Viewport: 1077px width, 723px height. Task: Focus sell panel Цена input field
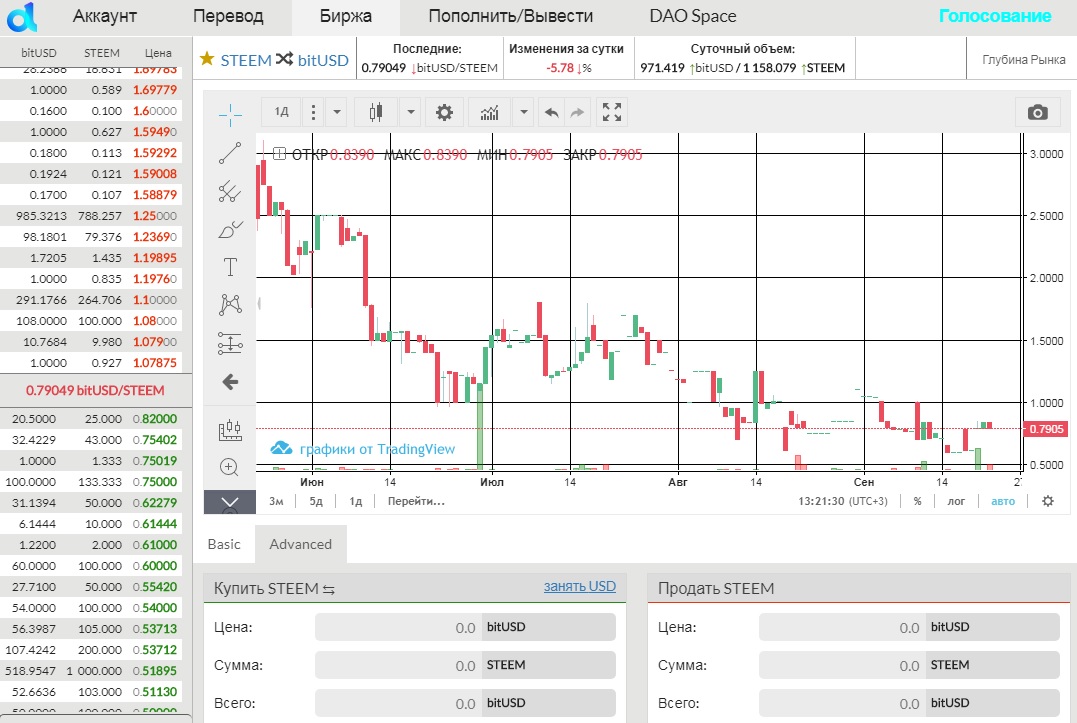842,627
